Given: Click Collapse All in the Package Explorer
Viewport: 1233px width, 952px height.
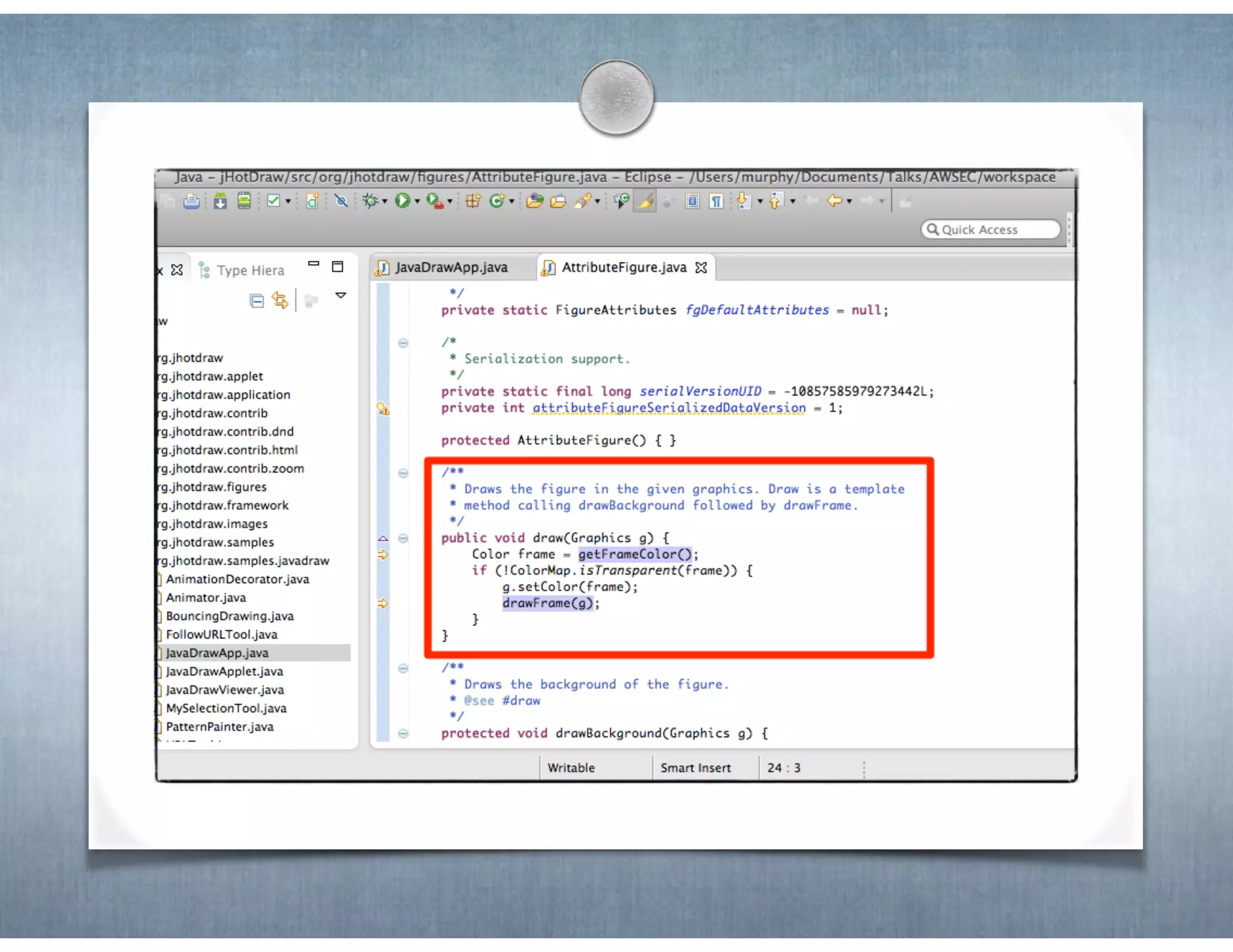Looking at the screenshot, I should click(257, 300).
